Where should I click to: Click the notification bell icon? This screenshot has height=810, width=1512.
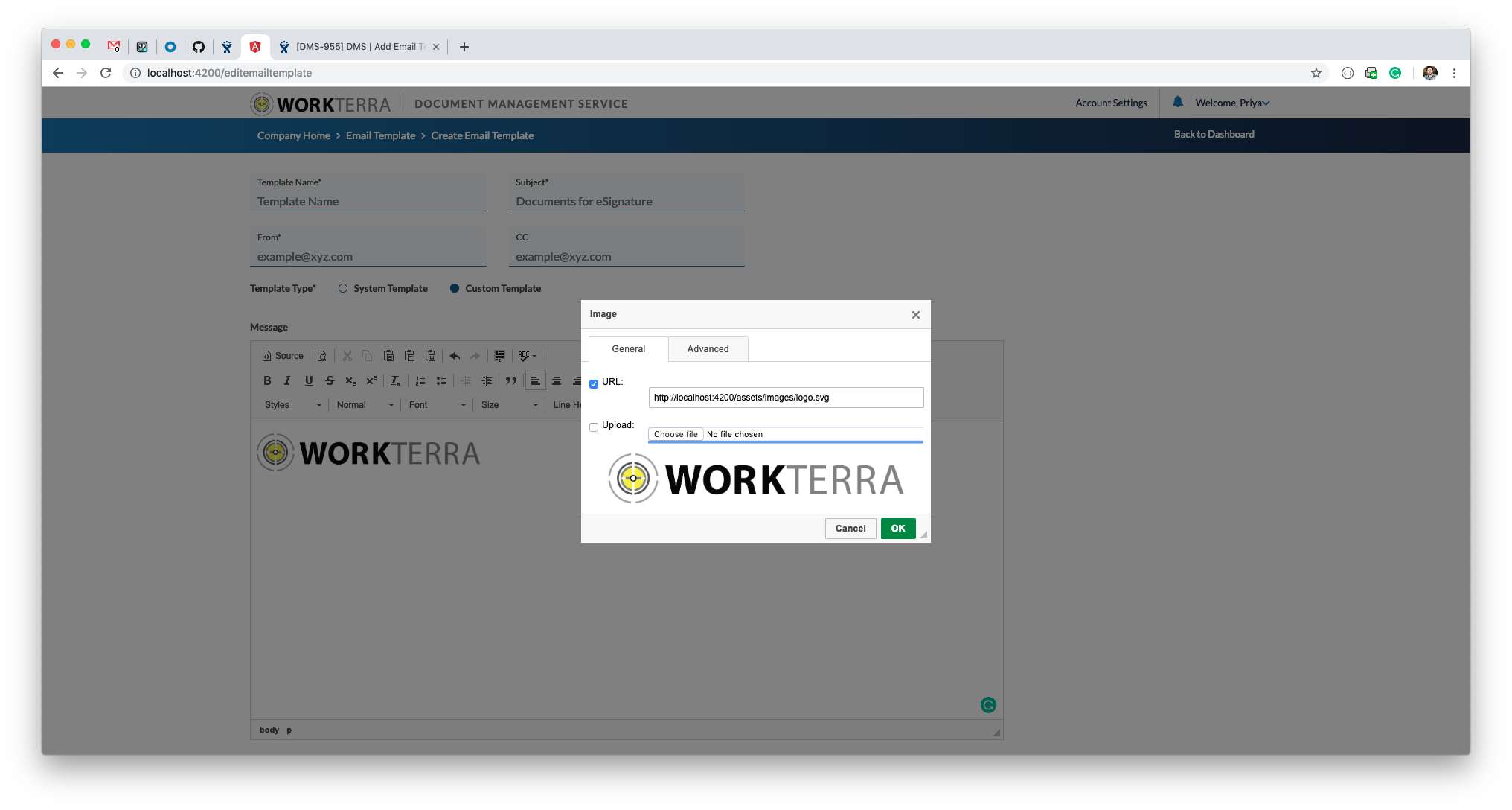[1178, 102]
